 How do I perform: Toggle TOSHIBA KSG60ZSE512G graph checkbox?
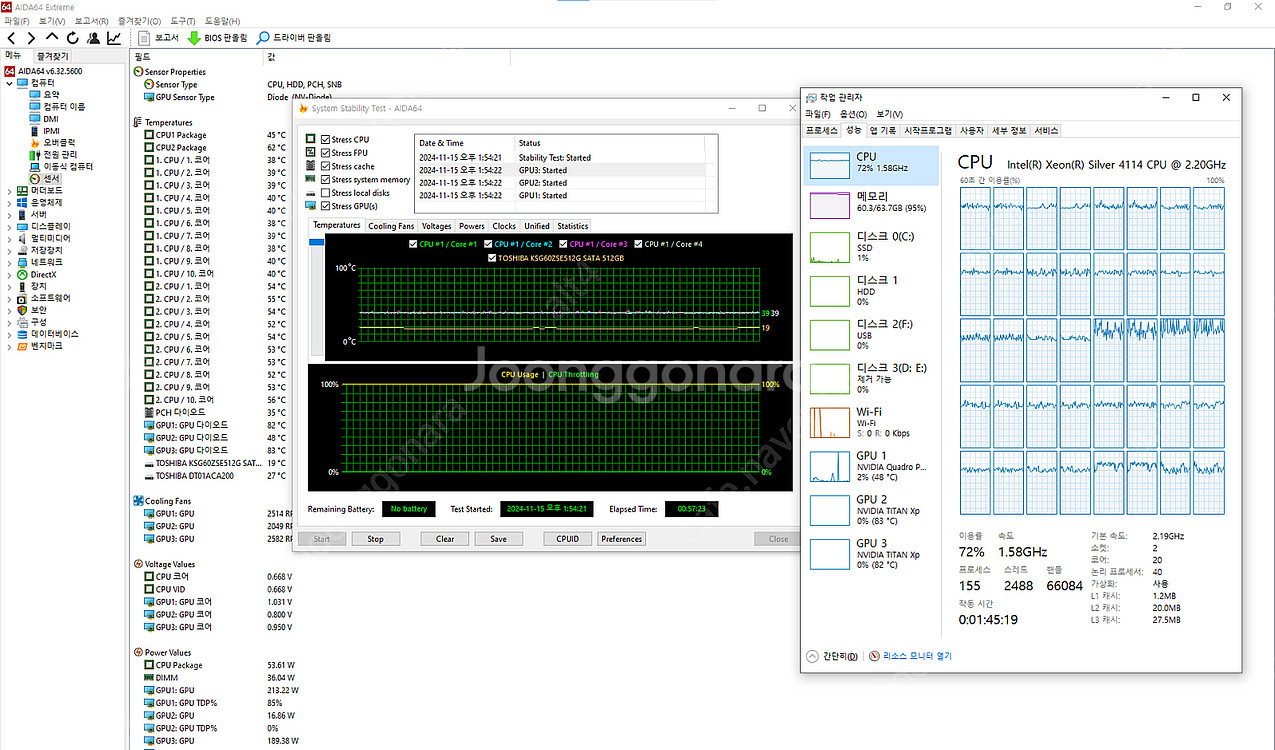(x=491, y=257)
